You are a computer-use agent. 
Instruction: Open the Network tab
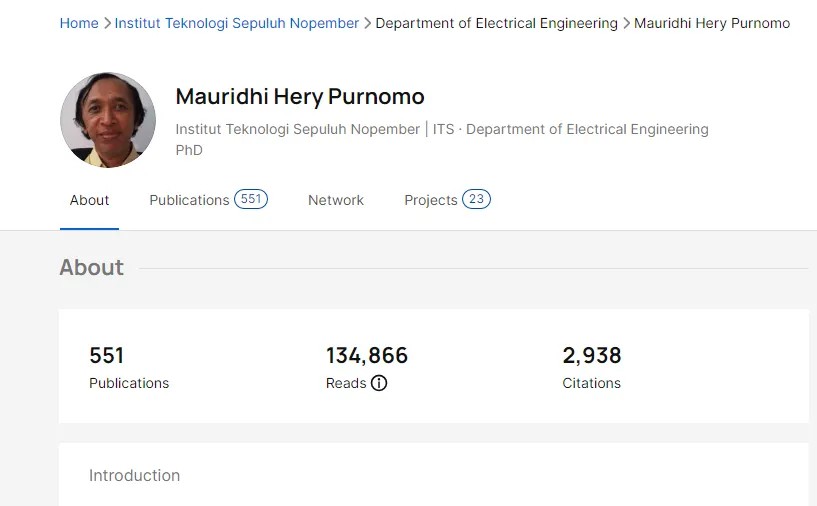(x=336, y=200)
